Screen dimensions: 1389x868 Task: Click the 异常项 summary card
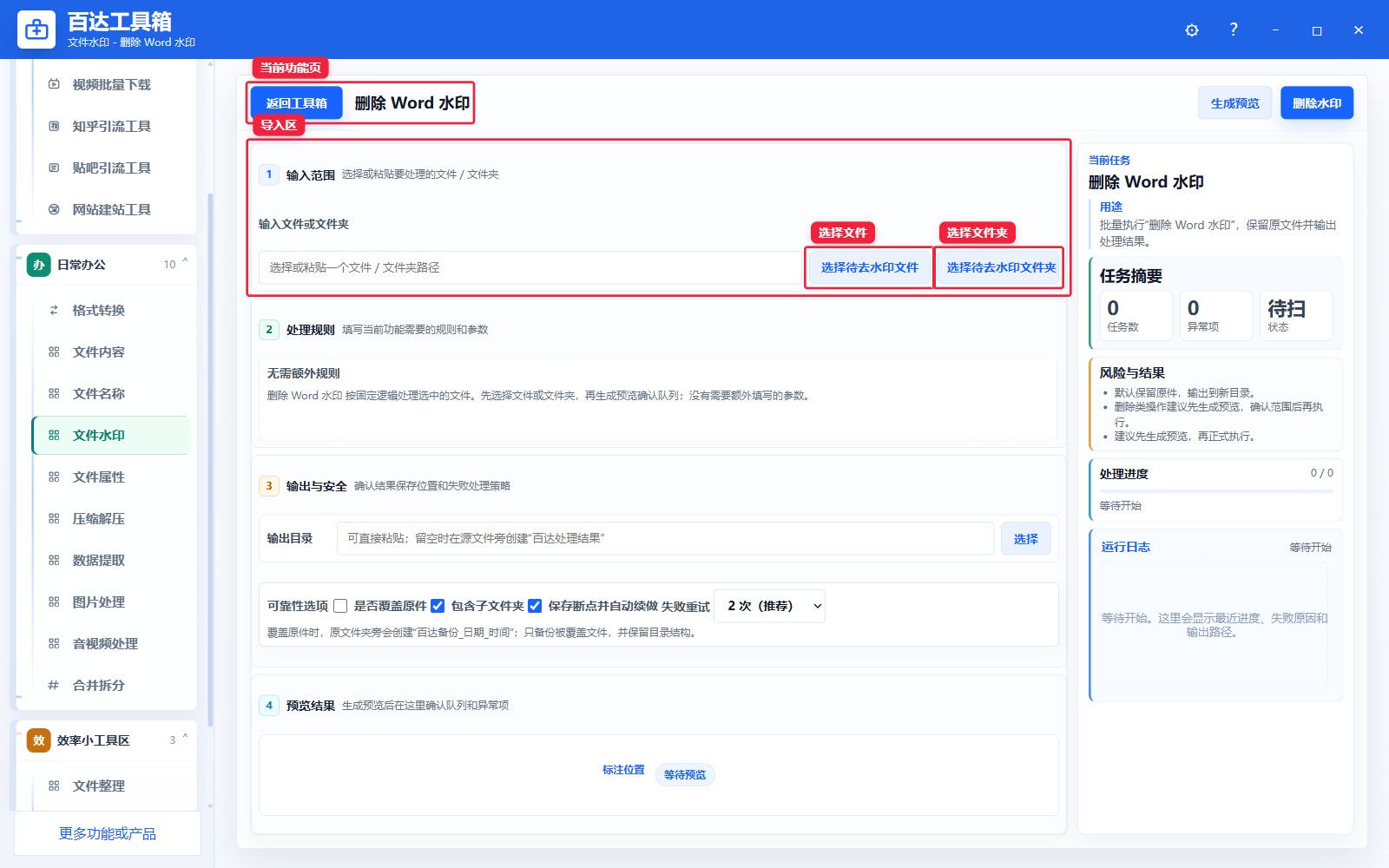coord(1215,315)
